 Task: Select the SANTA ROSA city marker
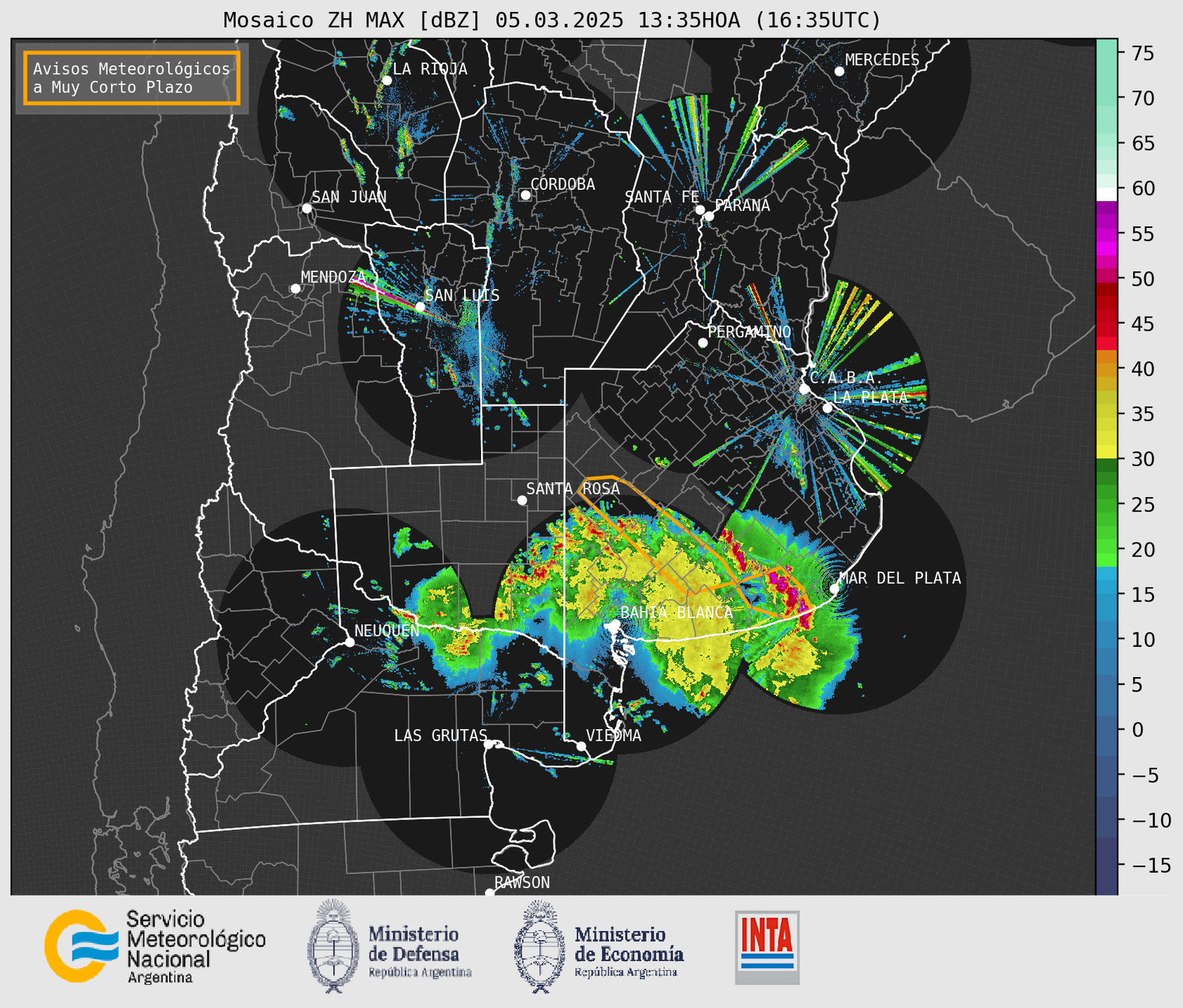pyautogui.click(x=522, y=500)
